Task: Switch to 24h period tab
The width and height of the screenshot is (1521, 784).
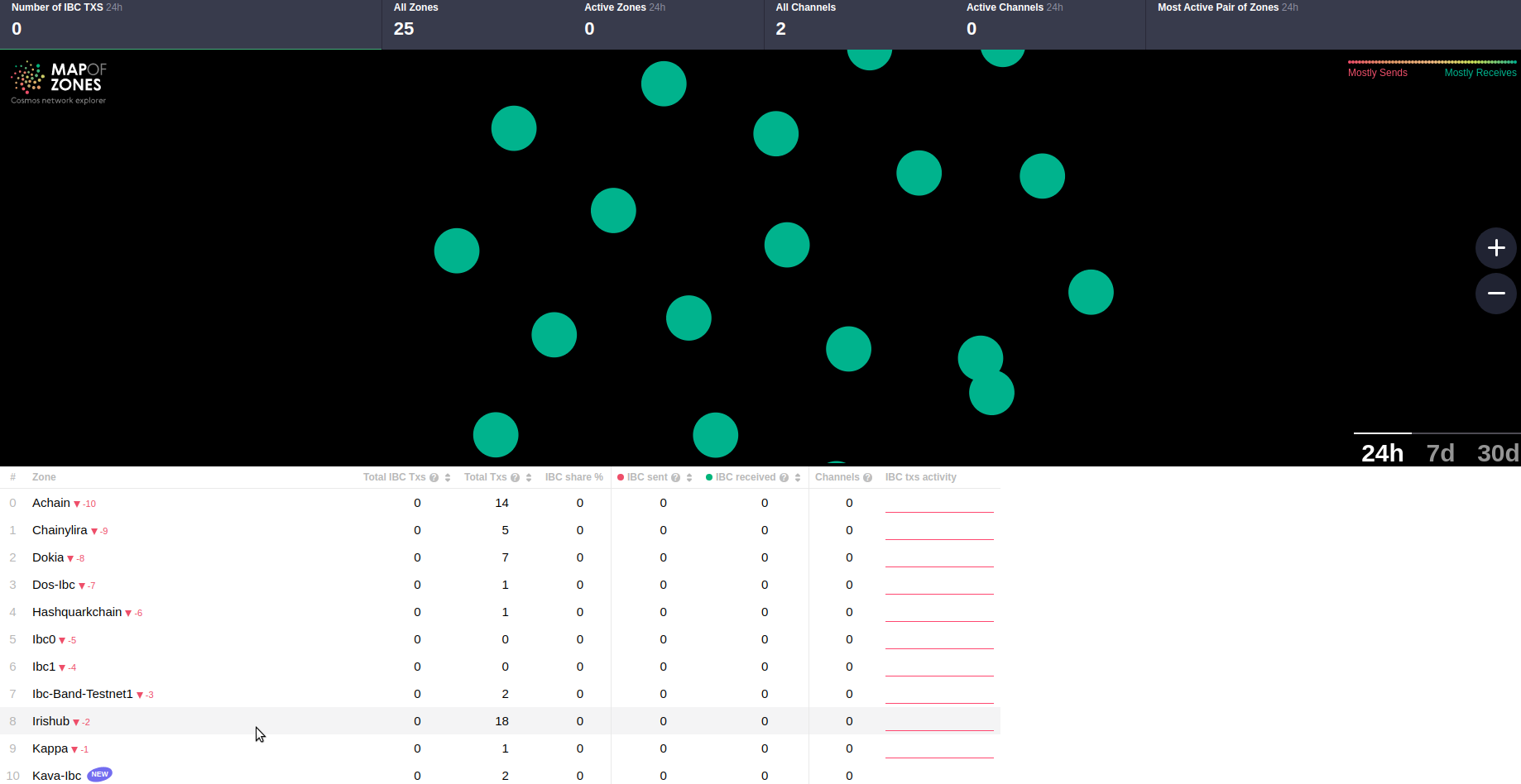Action: 1382,452
